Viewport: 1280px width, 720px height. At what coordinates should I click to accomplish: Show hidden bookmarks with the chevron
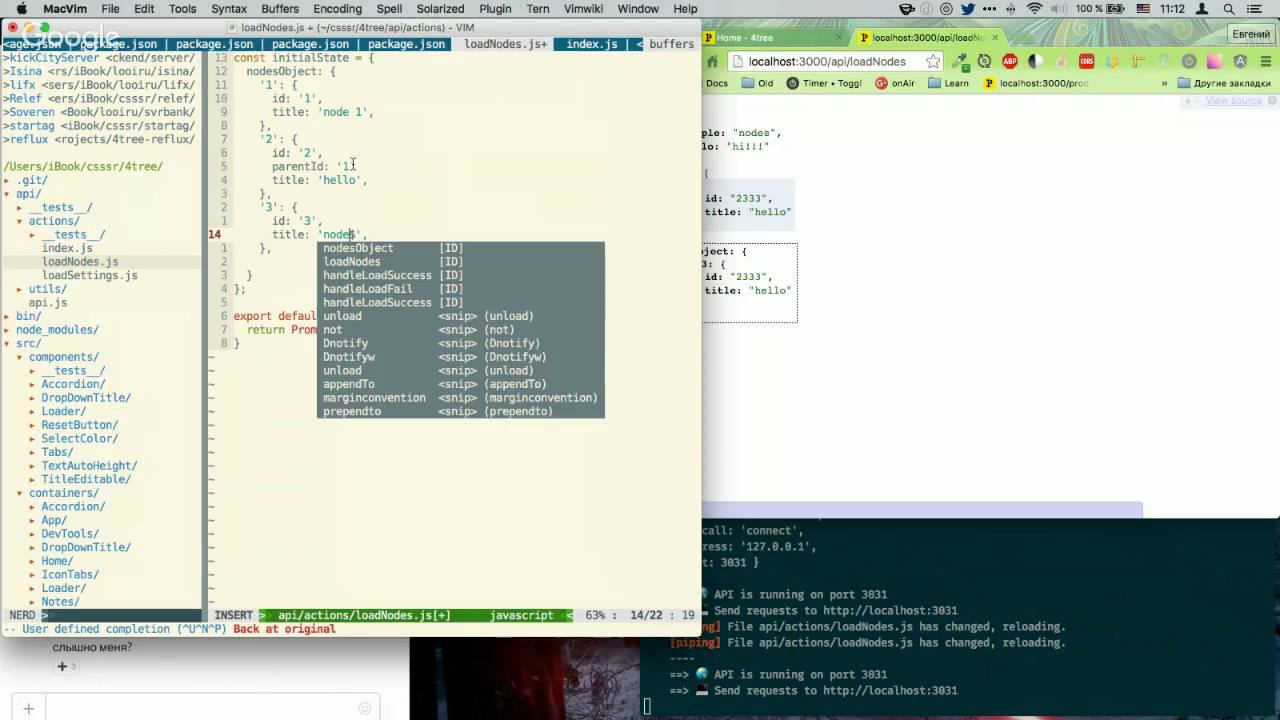pyautogui.click(x=1164, y=84)
